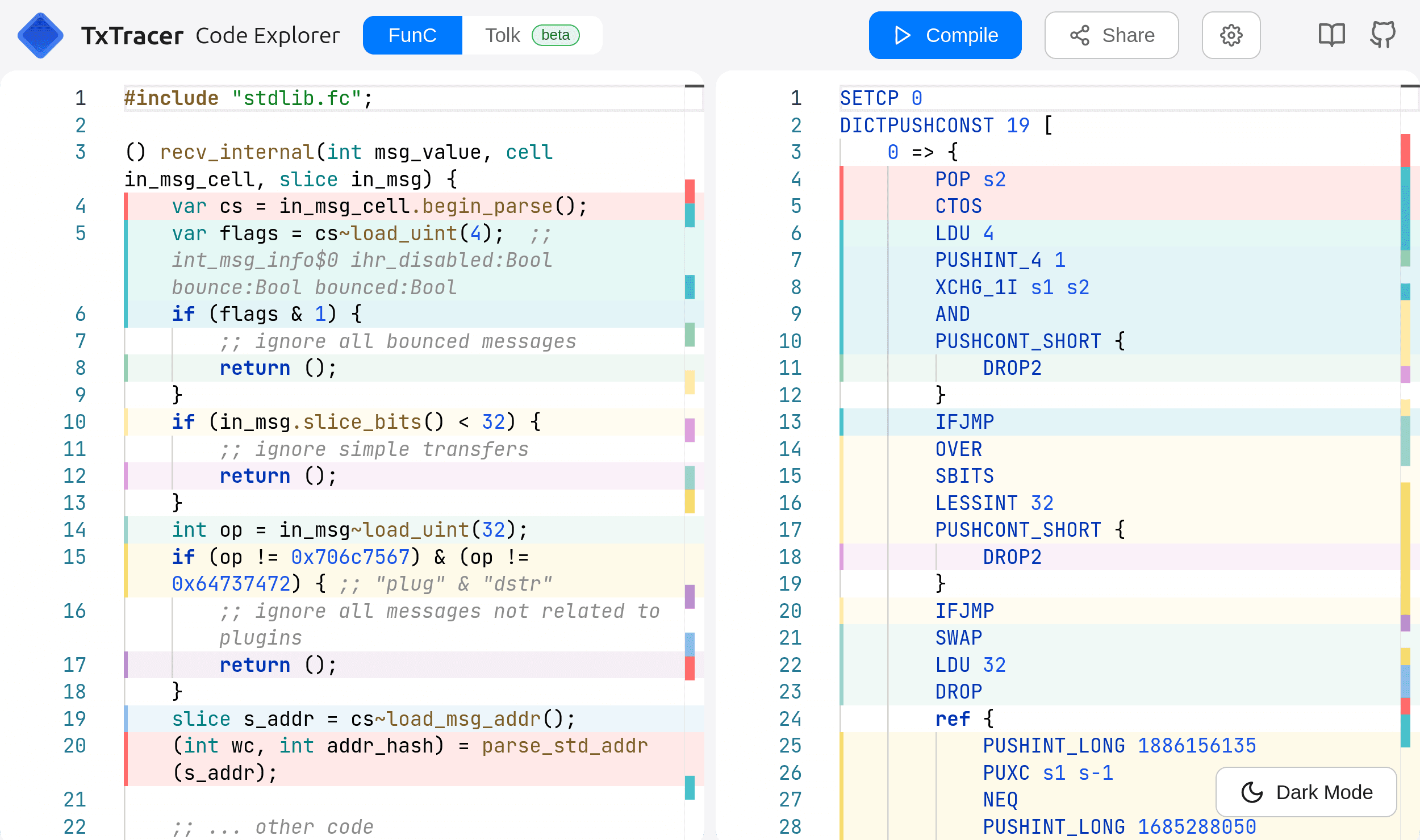1420x840 pixels.
Task: Click the slice_bits() condition line
Action: click(356, 422)
